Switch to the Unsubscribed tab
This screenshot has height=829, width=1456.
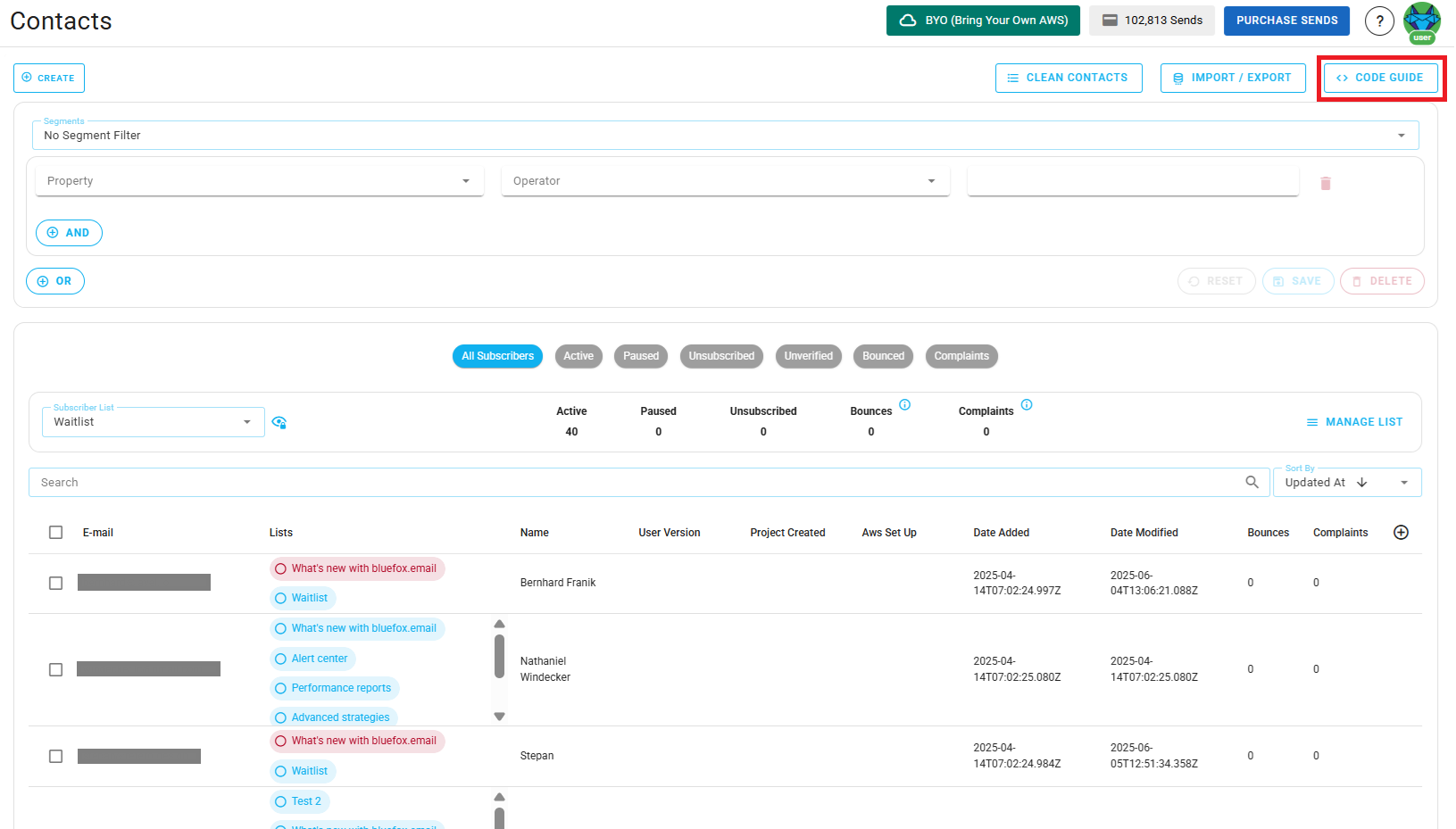click(721, 356)
